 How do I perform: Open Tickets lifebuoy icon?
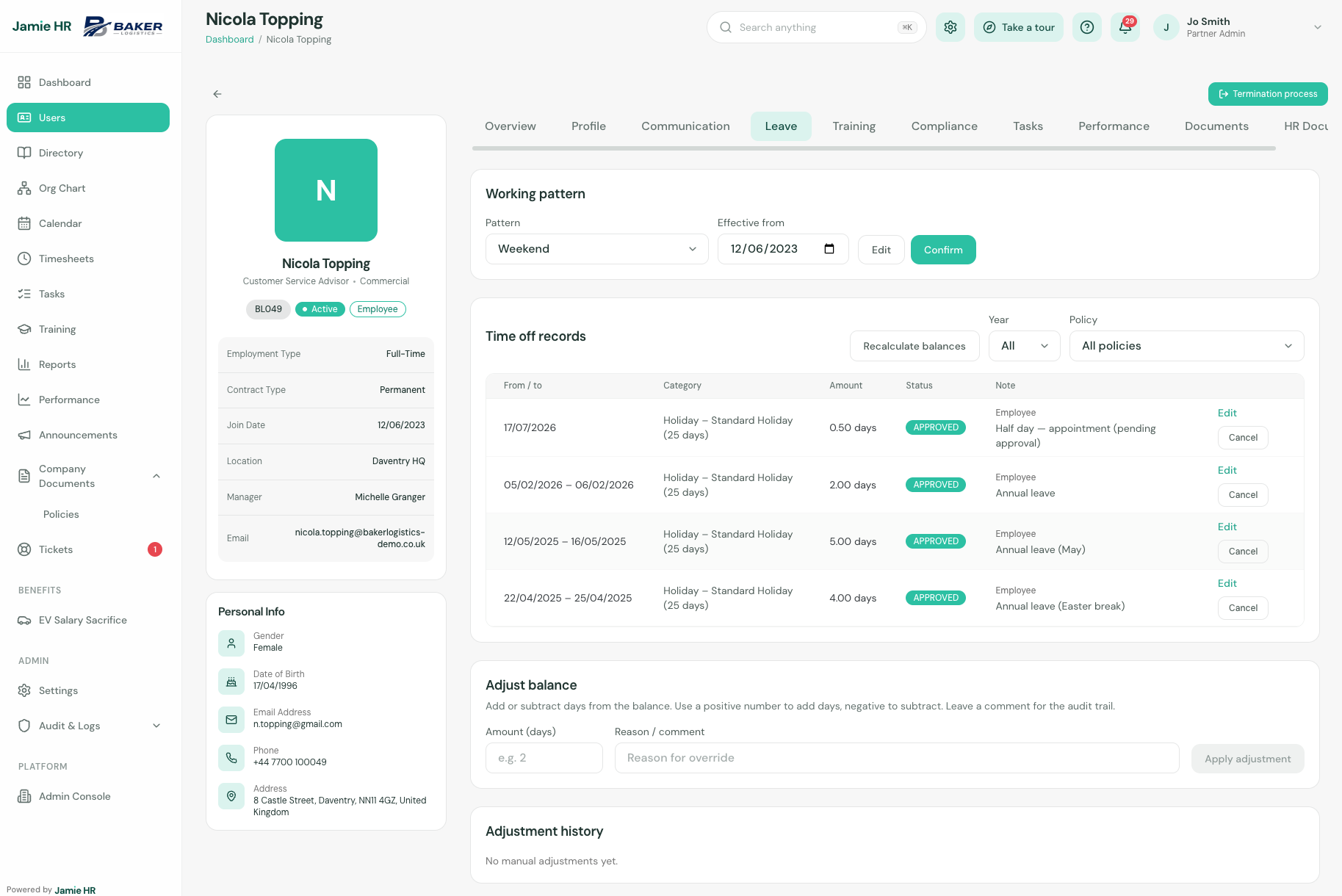24,549
